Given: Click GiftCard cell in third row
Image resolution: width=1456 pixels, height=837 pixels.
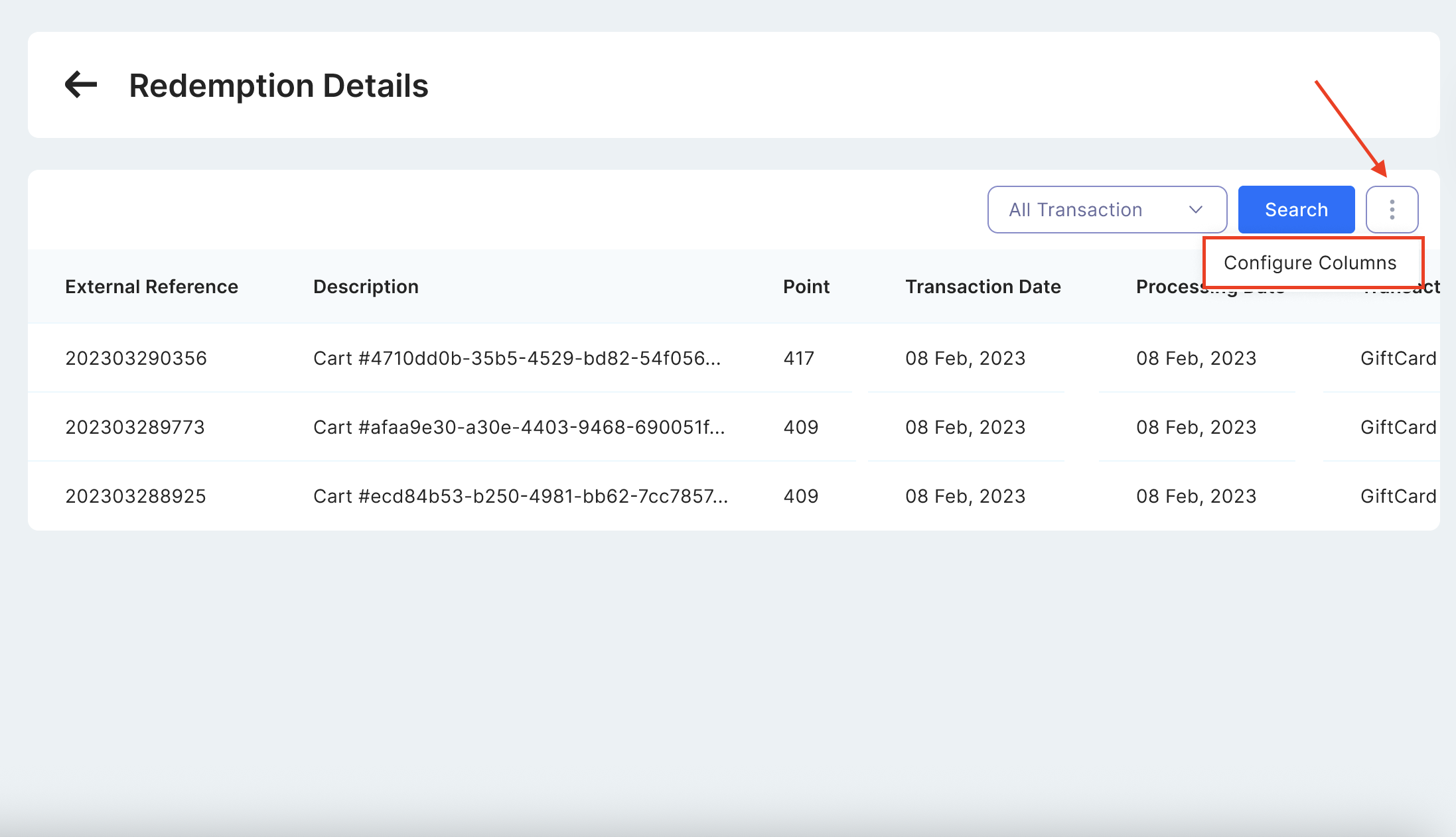Looking at the screenshot, I should point(1398,496).
